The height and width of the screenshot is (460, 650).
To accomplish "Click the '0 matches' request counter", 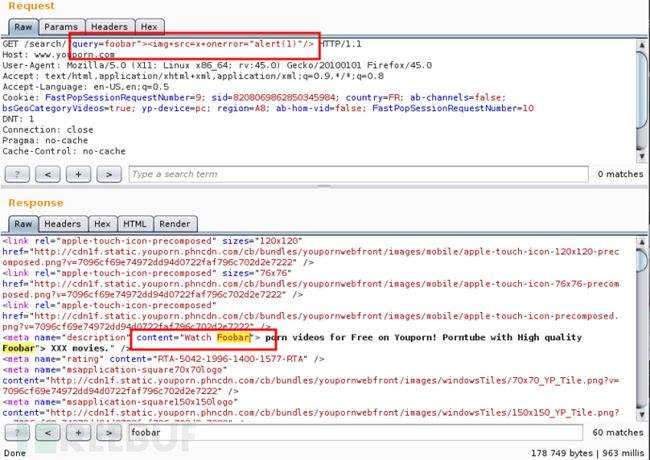I will [x=620, y=174].
